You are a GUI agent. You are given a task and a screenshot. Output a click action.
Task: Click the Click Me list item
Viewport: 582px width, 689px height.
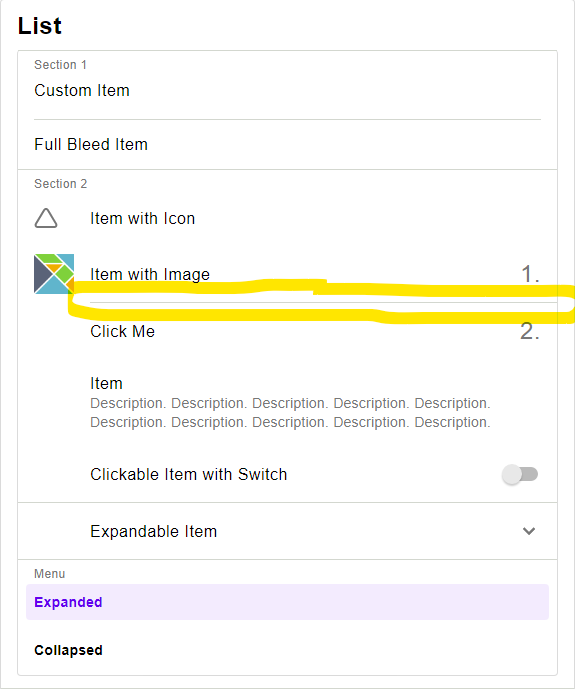[287, 331]
